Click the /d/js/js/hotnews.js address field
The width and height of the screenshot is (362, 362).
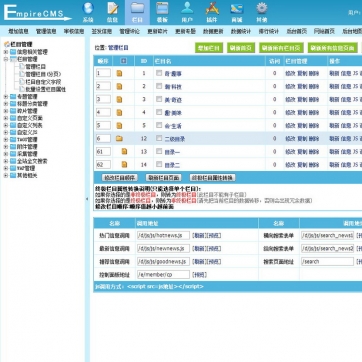(163, 235)
